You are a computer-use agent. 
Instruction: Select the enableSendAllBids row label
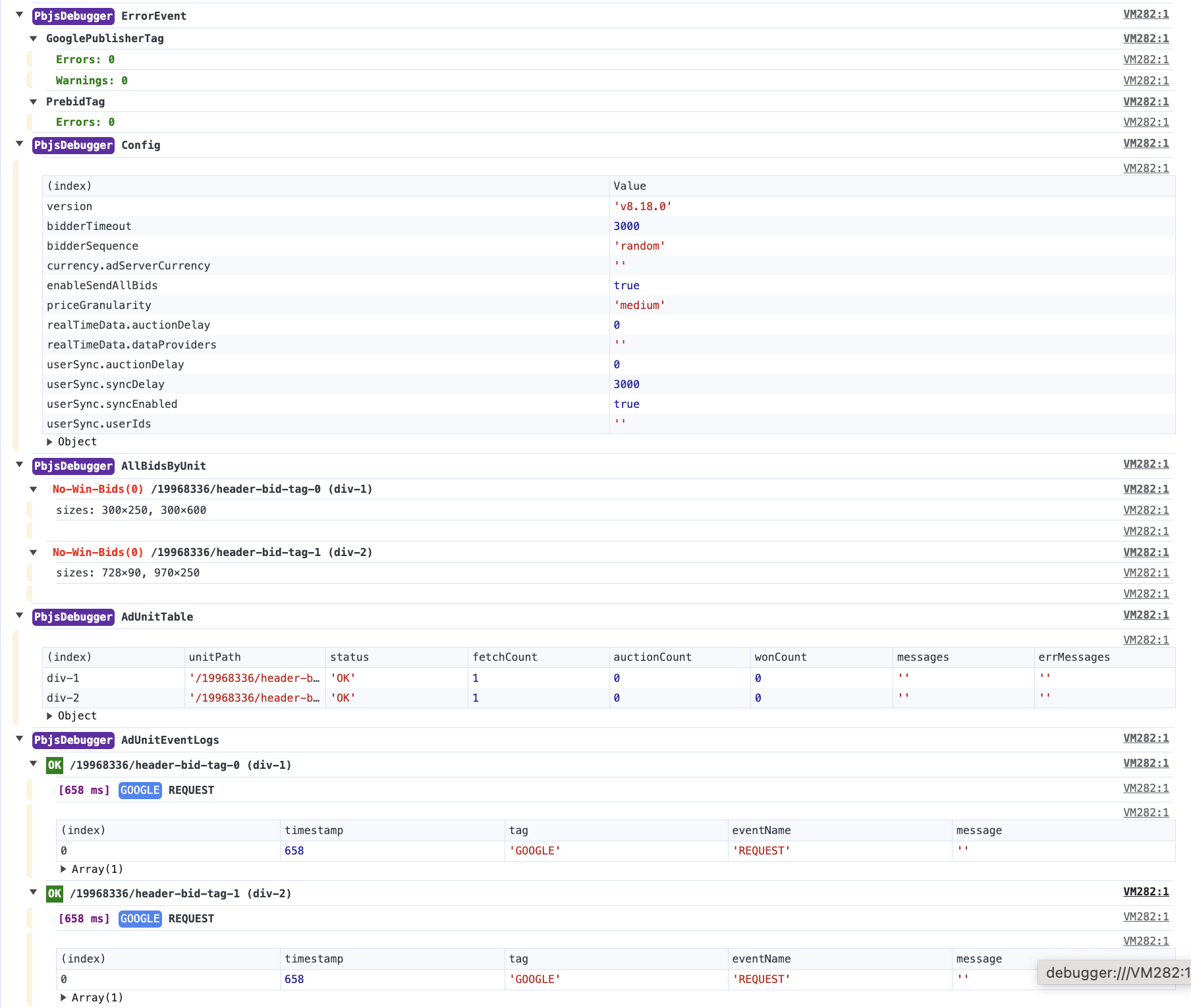(102, 285)
